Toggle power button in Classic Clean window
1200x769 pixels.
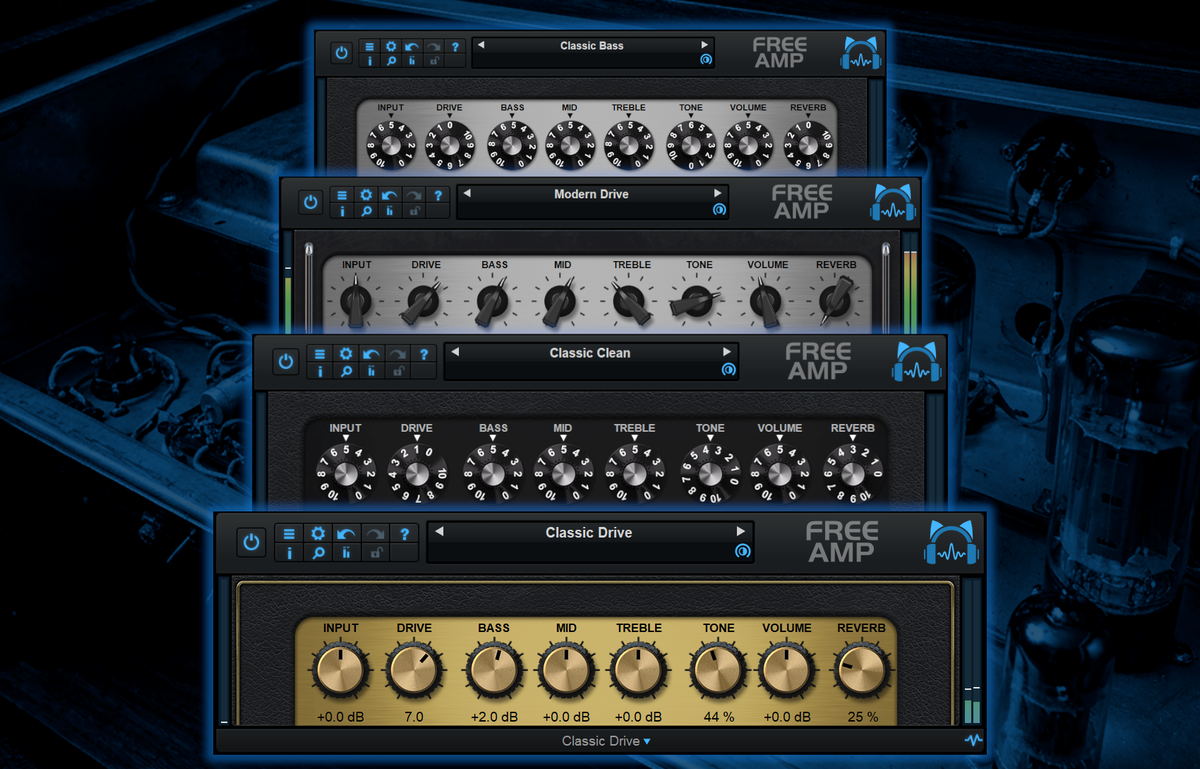[287, 361]
